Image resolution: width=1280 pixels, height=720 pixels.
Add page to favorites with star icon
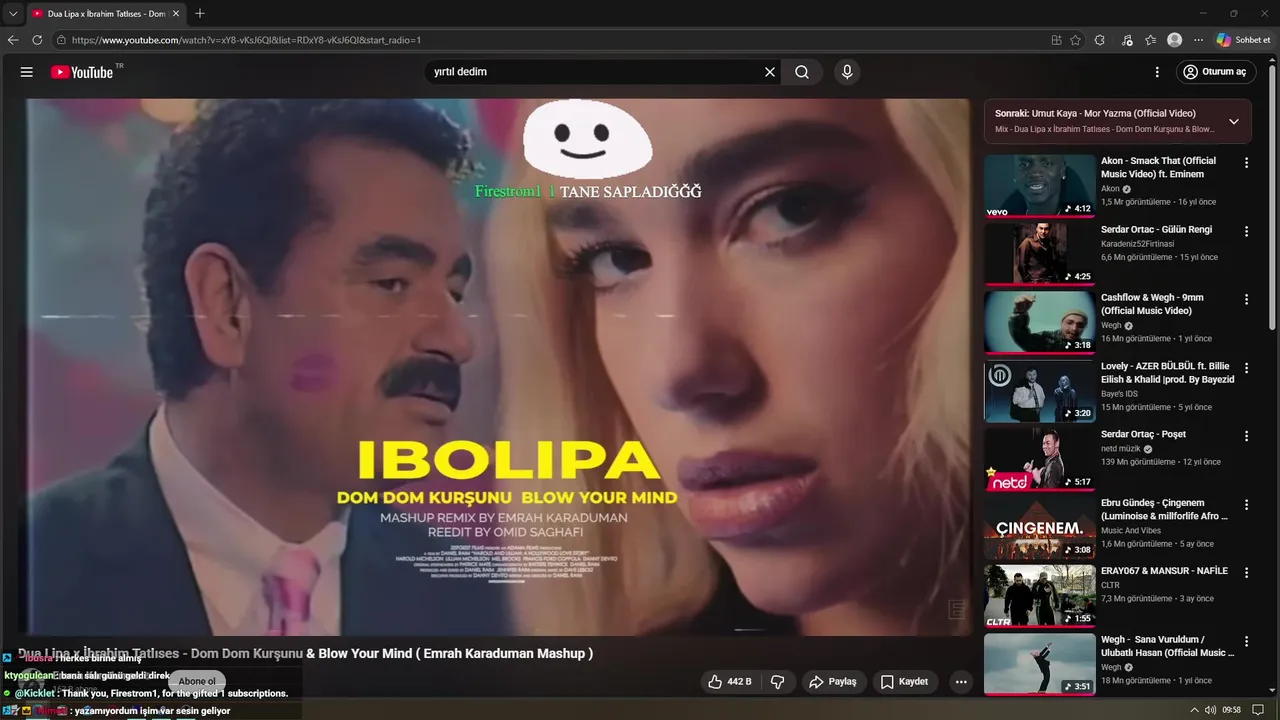coord(1075,40)
